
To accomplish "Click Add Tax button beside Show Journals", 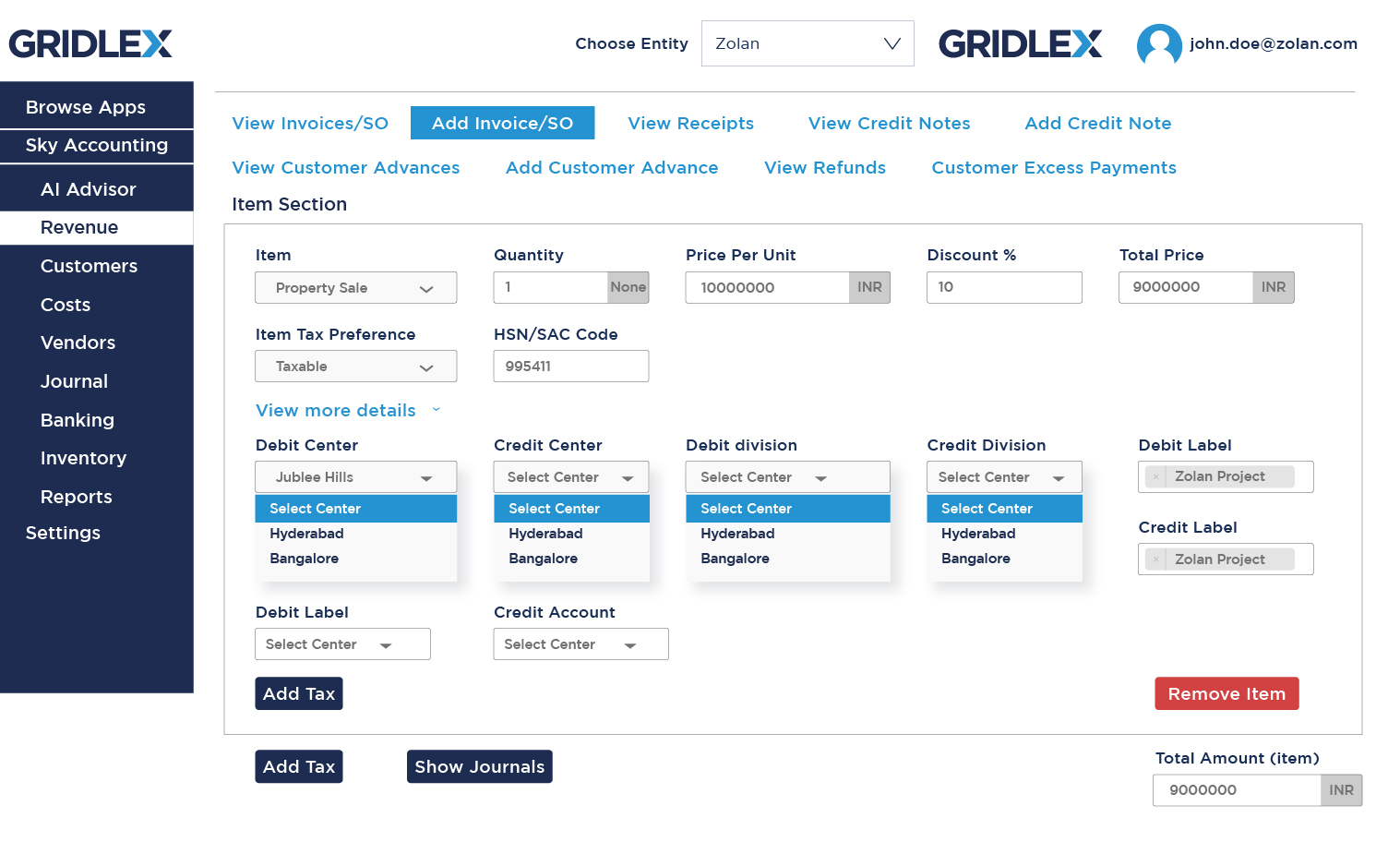I will pos(299,766).
